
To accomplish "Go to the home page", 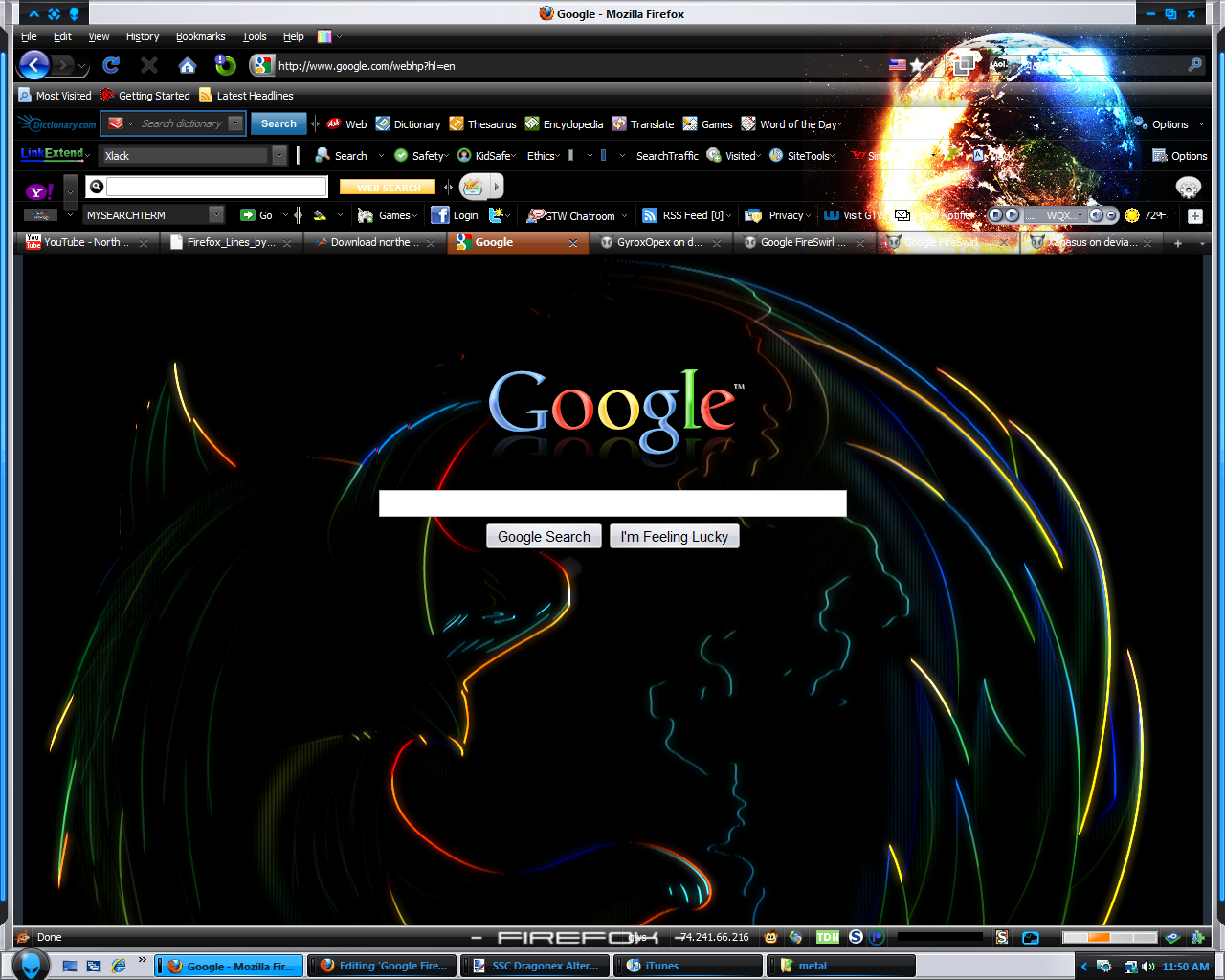I will tap(188, 65).
